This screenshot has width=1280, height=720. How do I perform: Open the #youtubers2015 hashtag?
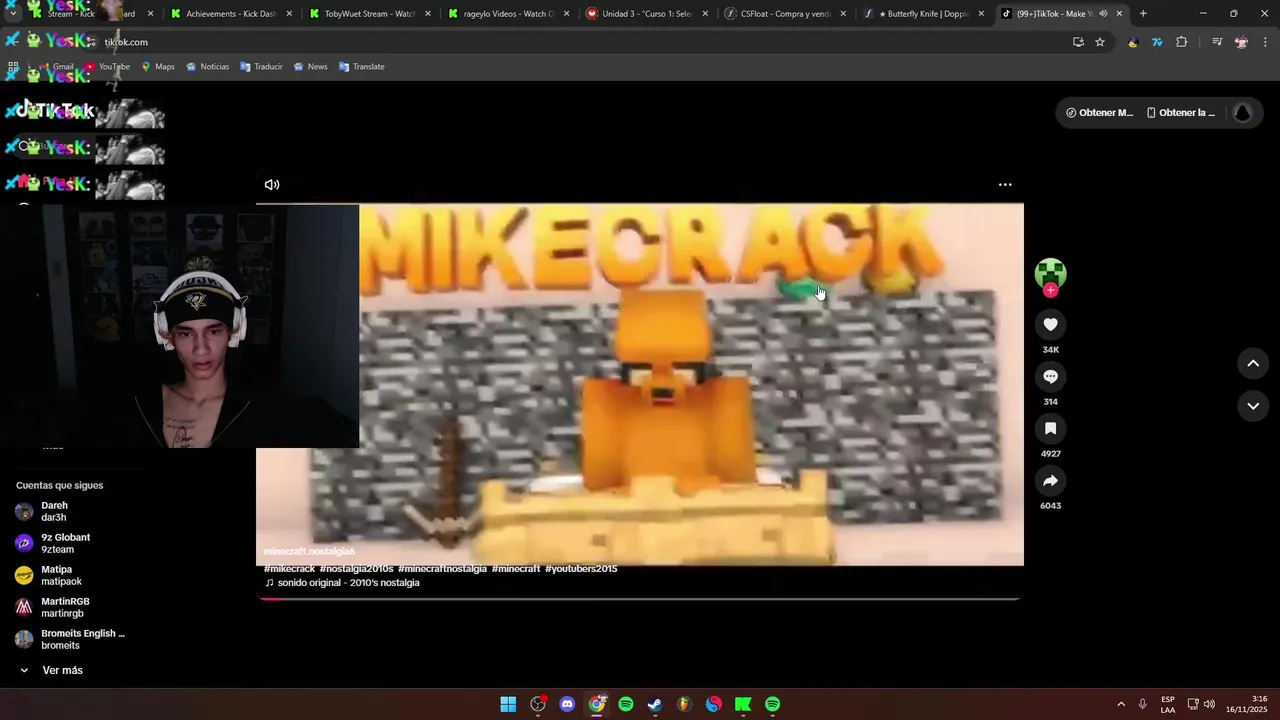581,569
